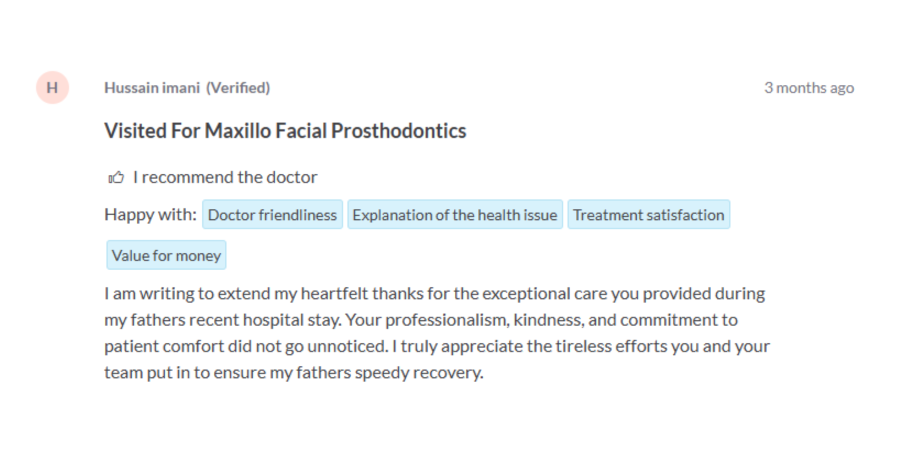Click the 'Happy with:' label

(x=150, y=215)
